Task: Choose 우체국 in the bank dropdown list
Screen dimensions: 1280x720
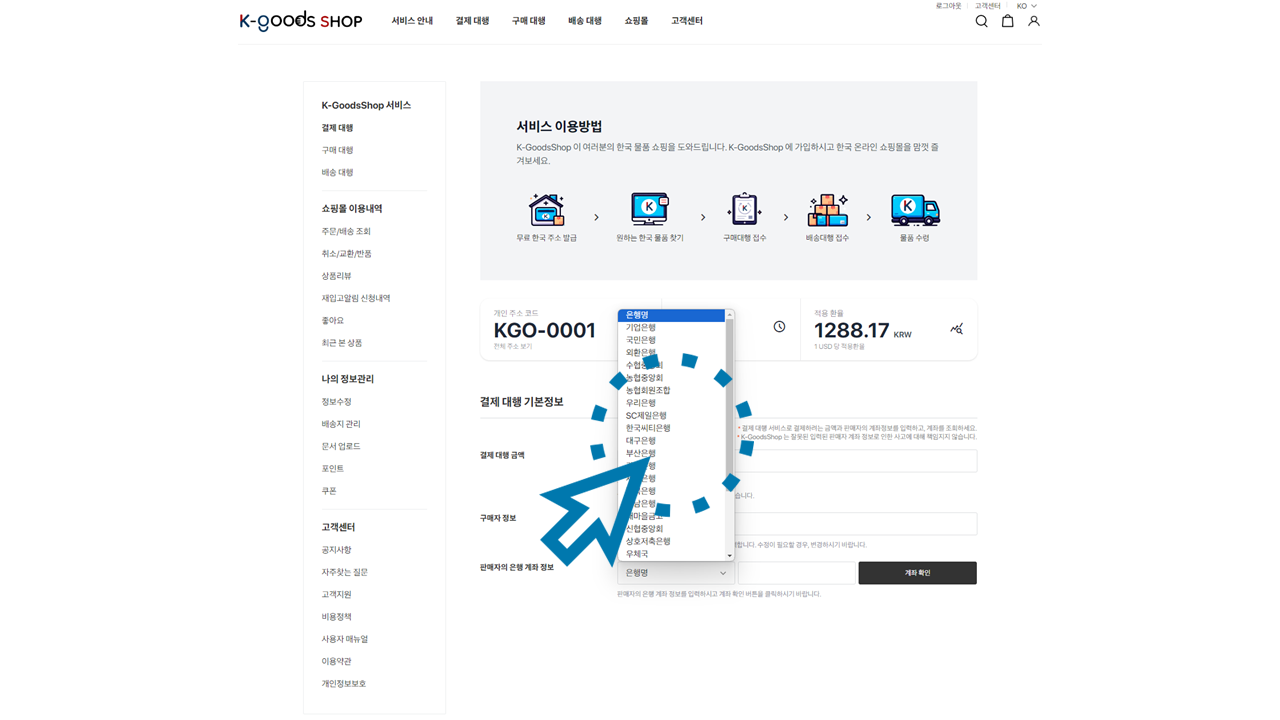Action: pos(637,554)
